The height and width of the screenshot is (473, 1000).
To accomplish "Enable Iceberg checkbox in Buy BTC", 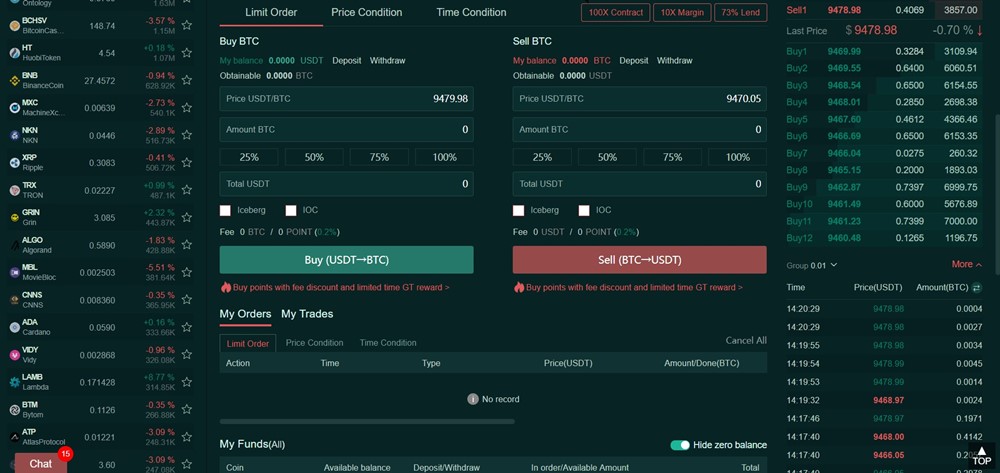I will coord(226,211).
